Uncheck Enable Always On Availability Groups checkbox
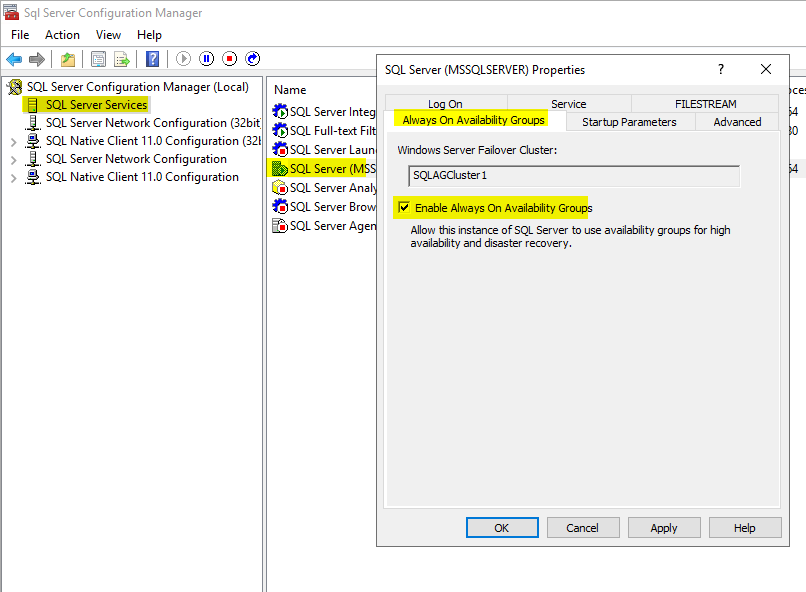 (404, 208)
